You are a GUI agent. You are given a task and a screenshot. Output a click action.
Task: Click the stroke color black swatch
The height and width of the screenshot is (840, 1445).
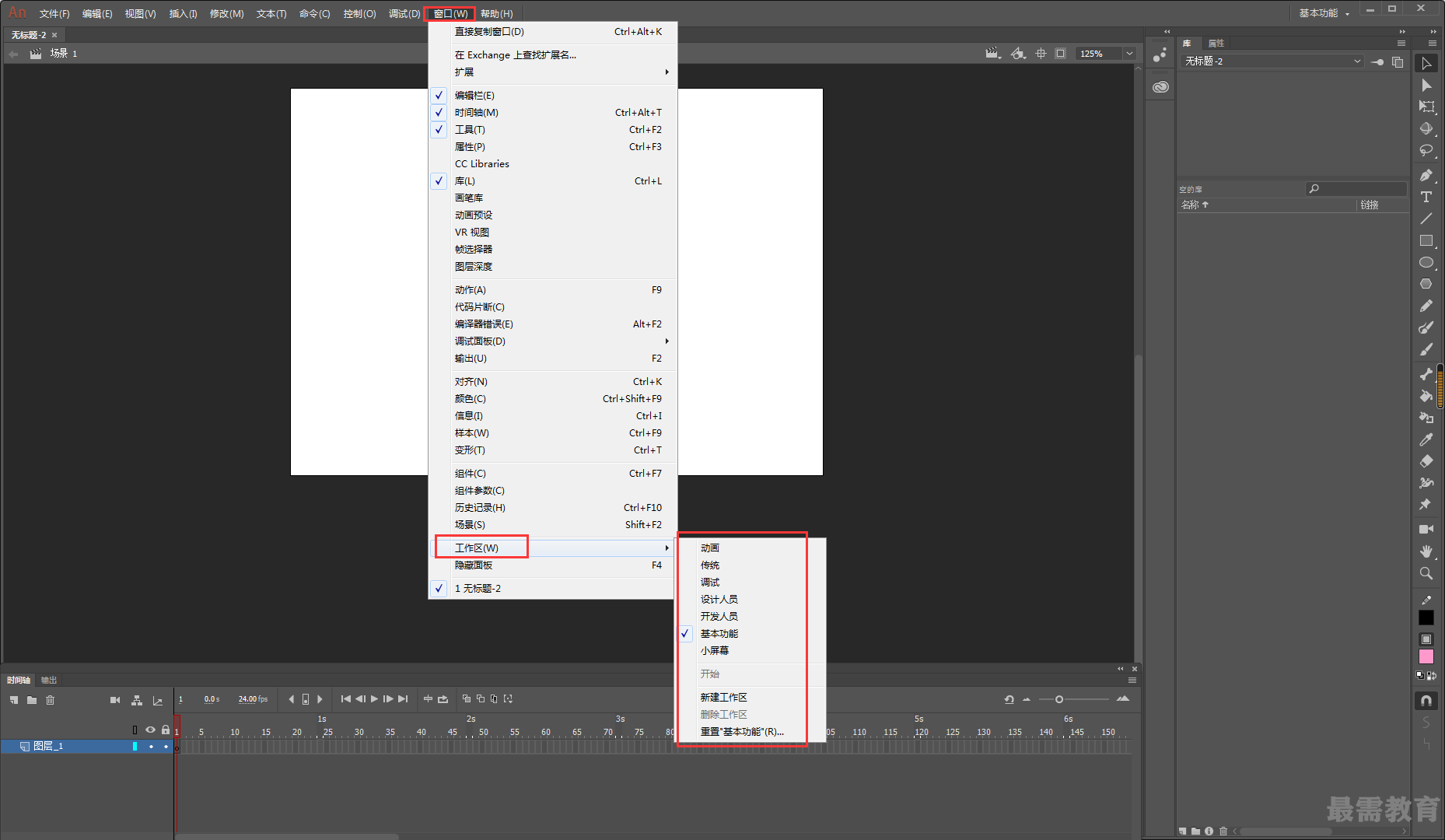pos(1426,618)
